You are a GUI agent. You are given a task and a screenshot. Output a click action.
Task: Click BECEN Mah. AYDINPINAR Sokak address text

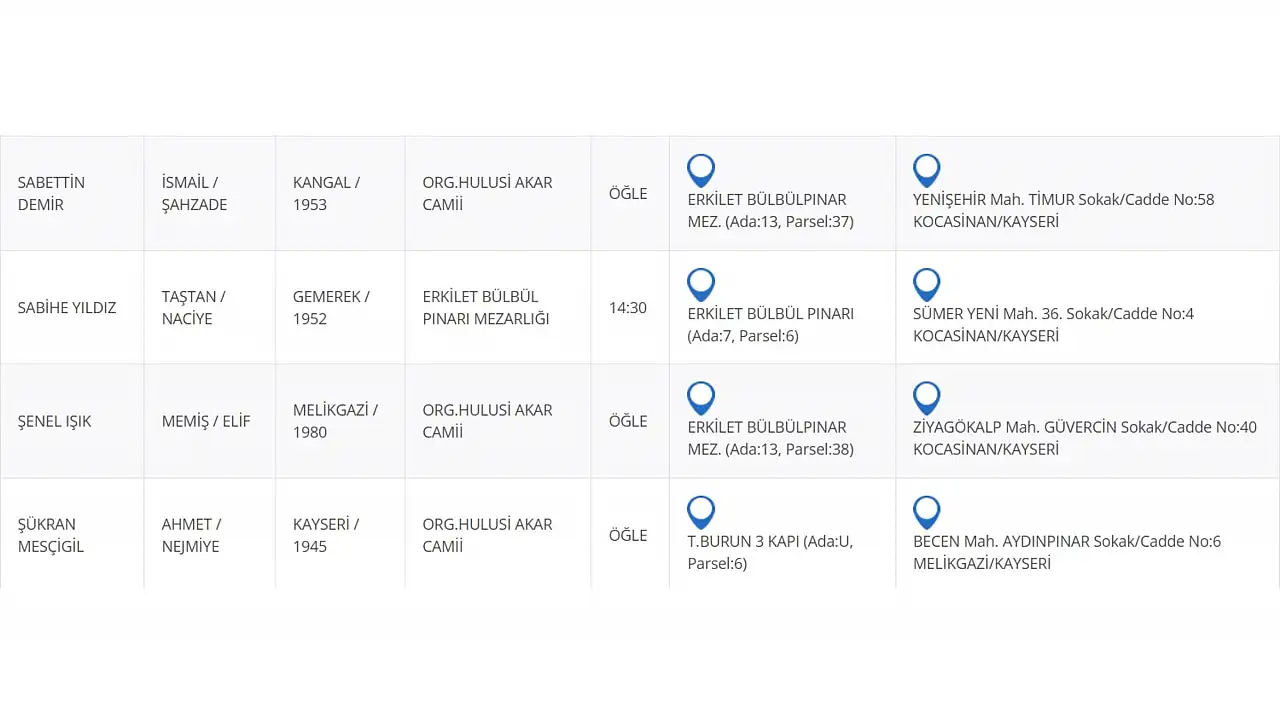click(1066, 552)
